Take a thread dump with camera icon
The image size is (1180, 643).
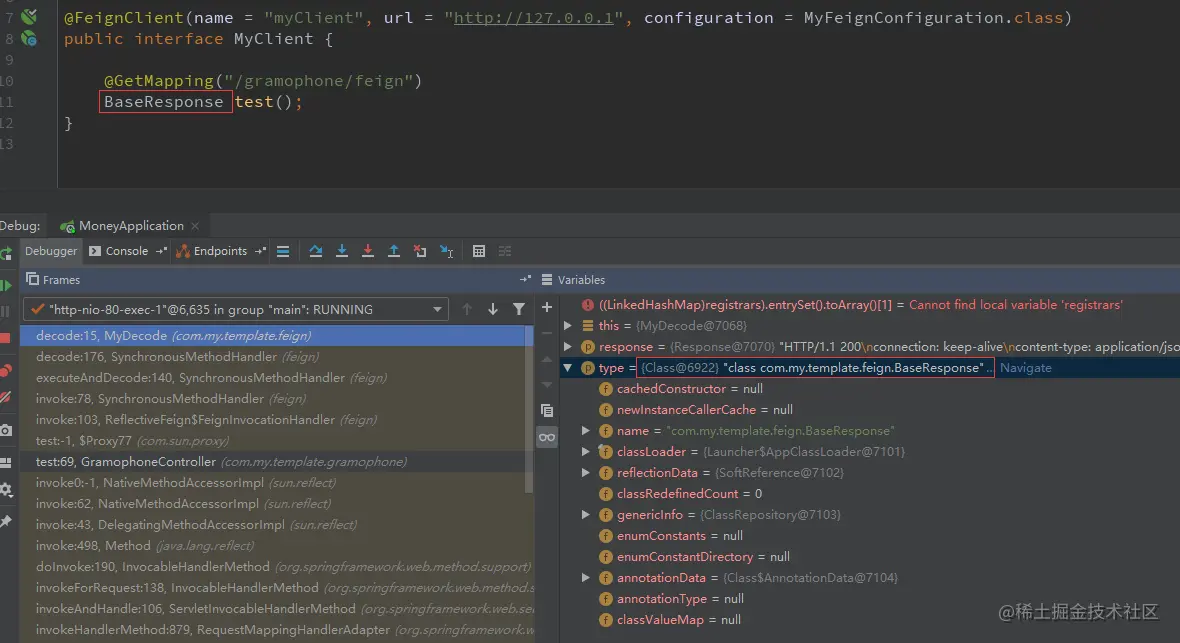coord(5,430)
